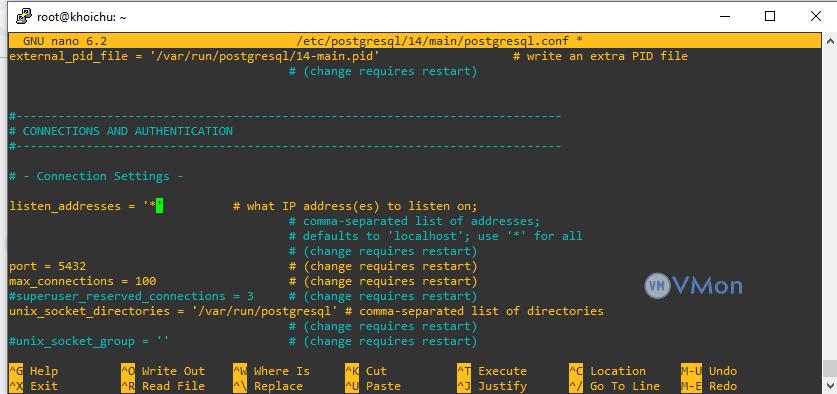Click the listen_addresses setting text
The image size is (837, 394).
[85, 206]
